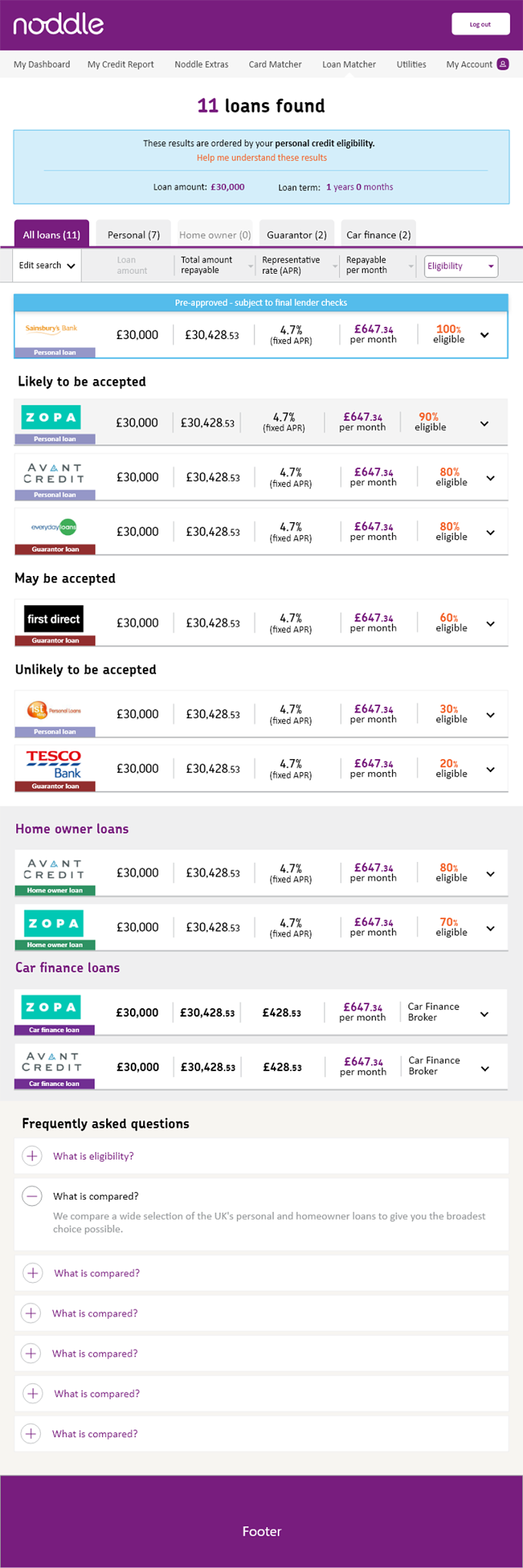Screen dimensions: 523x1568
Task: Click the Log out button
Action: coord(481,24)
